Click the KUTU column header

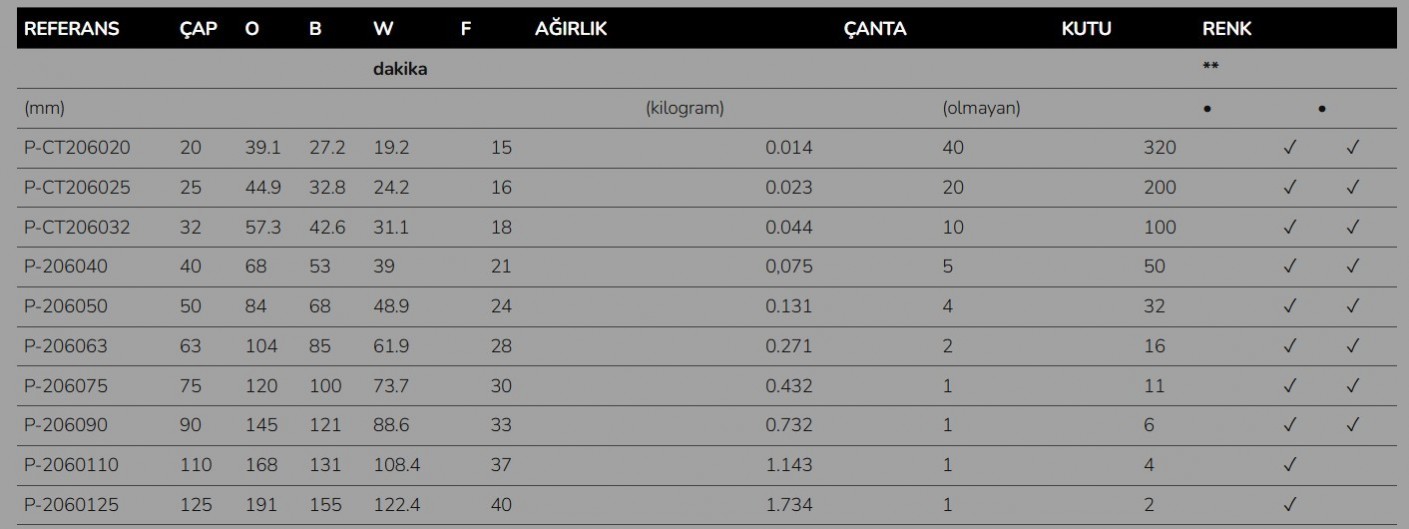point(1087,29)
